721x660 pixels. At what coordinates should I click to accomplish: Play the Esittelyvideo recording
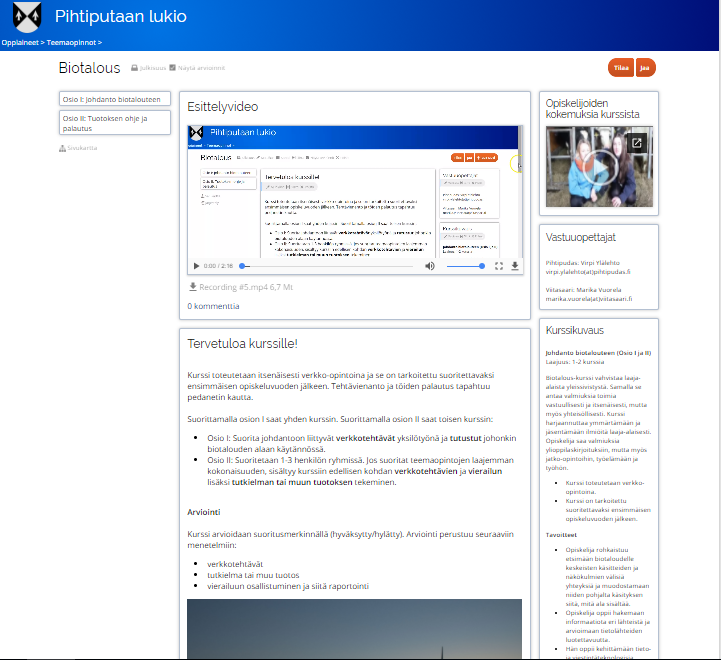(196, 266)
